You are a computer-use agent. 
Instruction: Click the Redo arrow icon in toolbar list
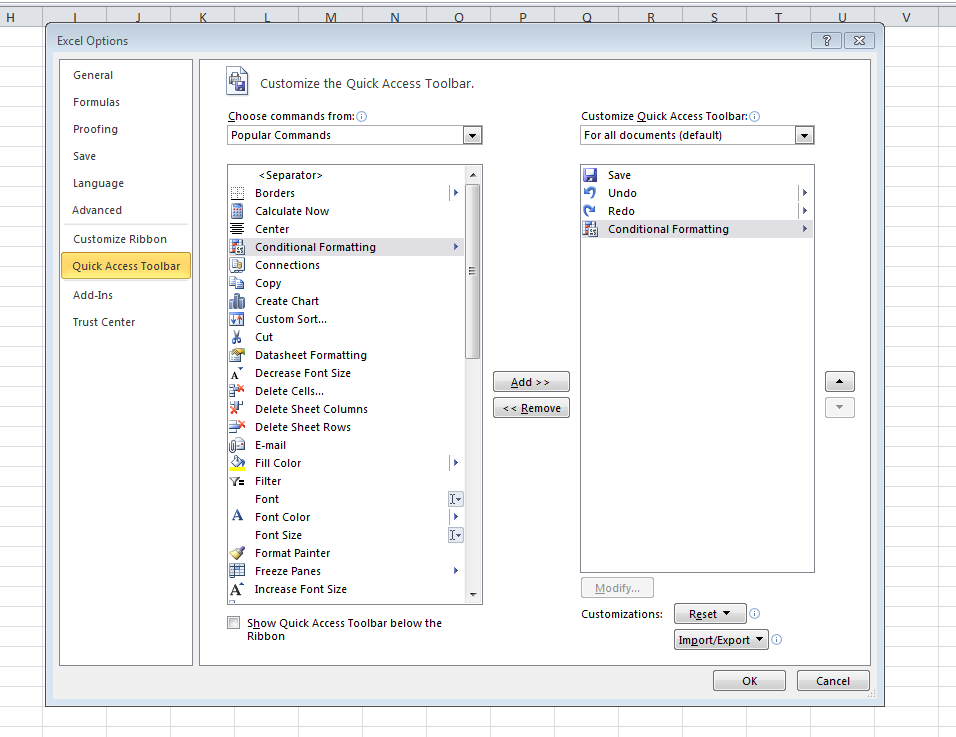click(x=590, y=211)
